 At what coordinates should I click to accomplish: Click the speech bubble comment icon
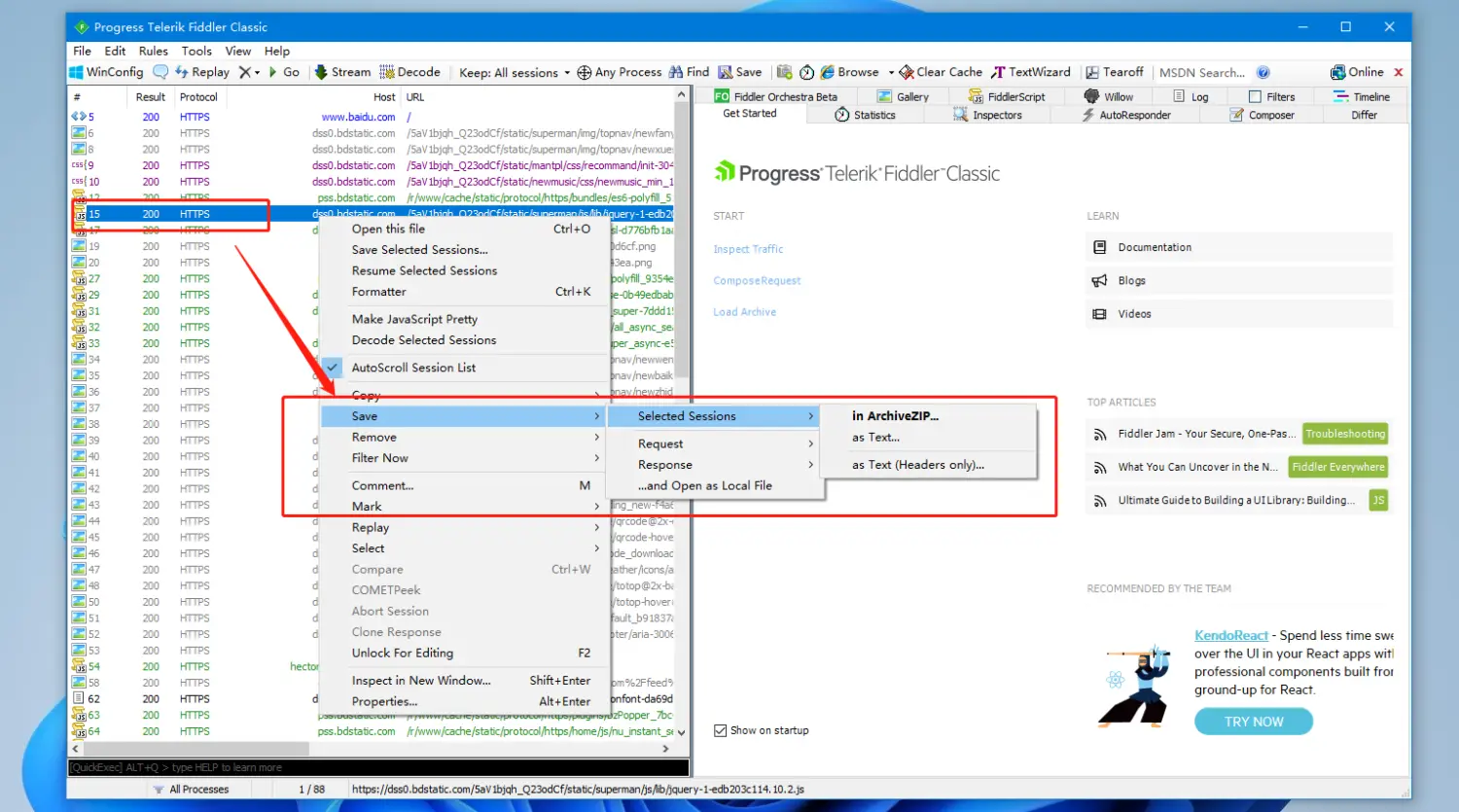(x=160, y=72)
